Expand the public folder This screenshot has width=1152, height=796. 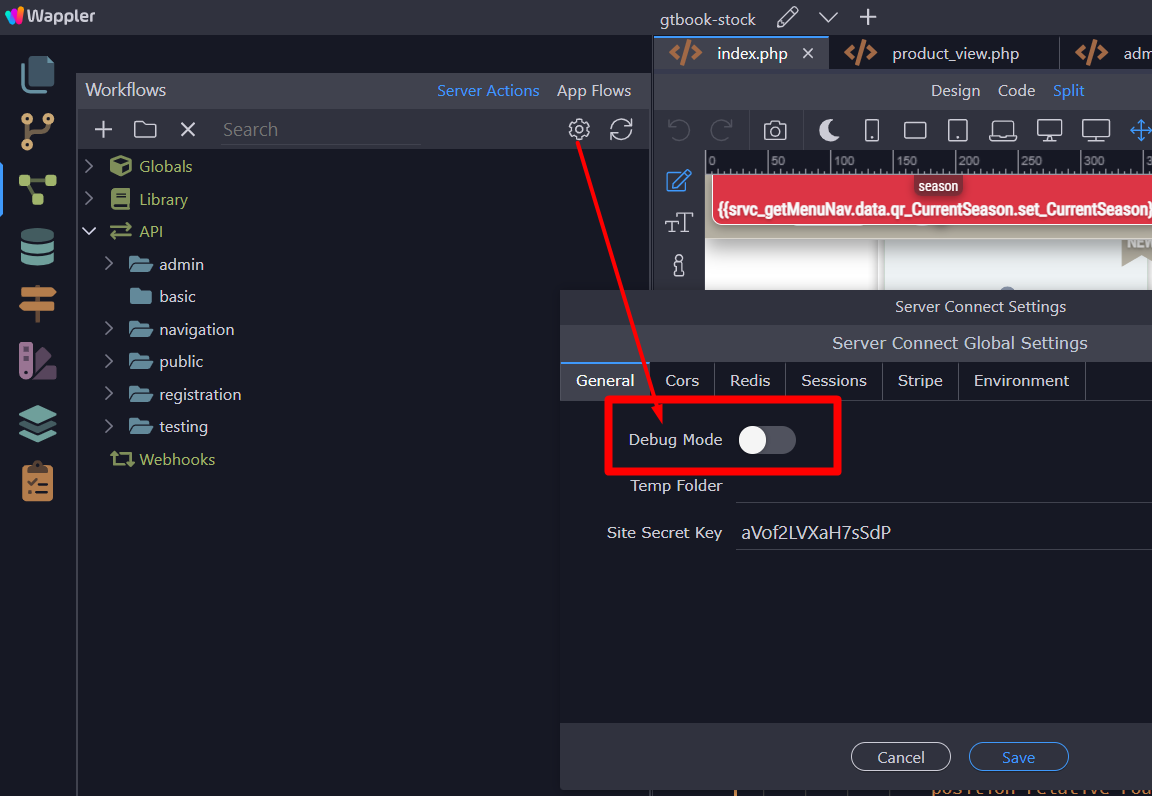(x=109, y=361)
